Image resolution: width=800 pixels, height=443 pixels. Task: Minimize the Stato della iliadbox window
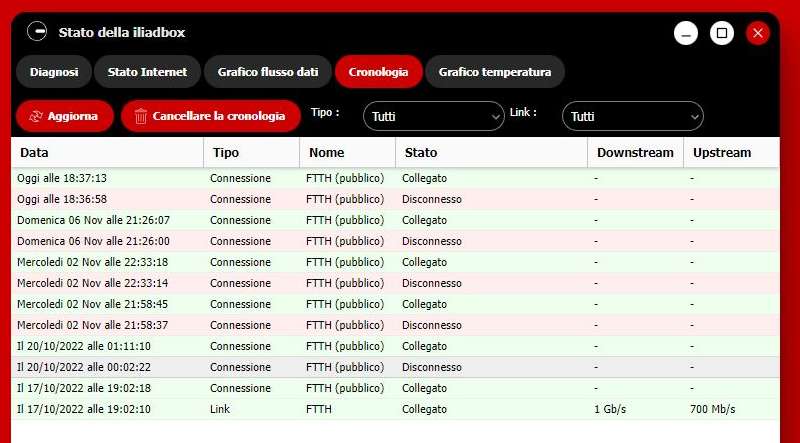coord(685,33)
